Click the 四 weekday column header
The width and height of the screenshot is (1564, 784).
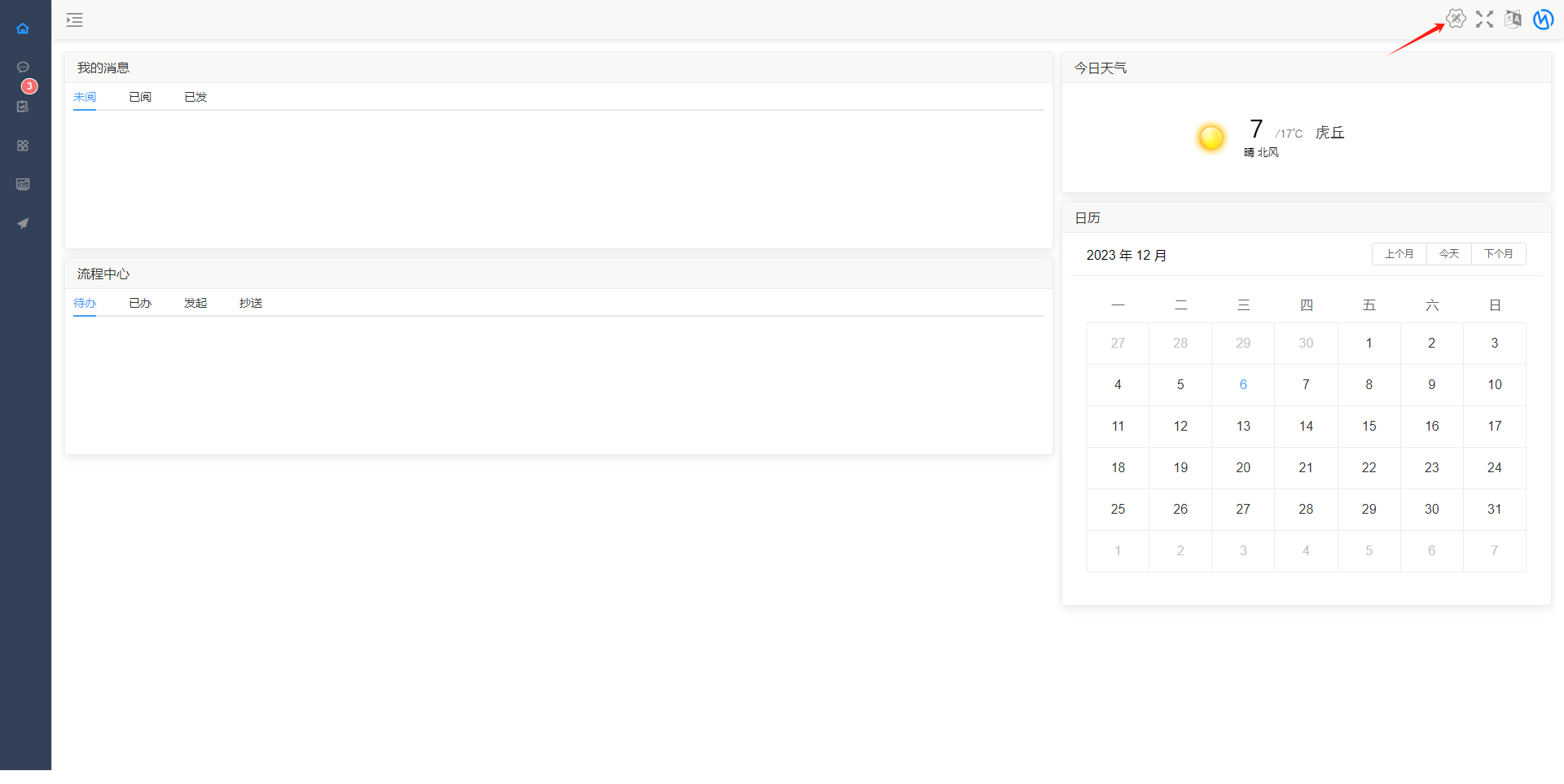point(1306,304)
